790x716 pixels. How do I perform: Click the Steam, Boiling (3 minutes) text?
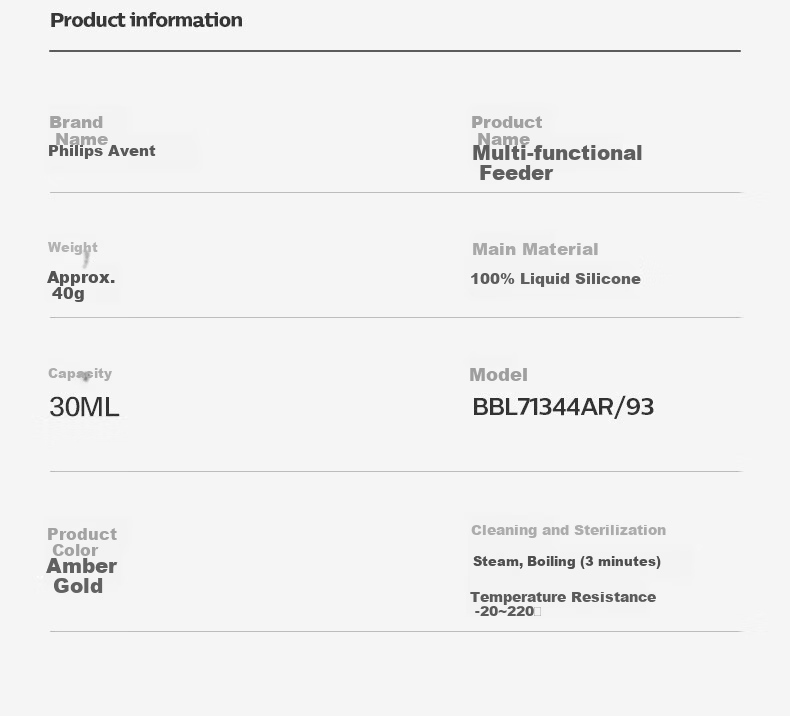click(x=567, y=561)
